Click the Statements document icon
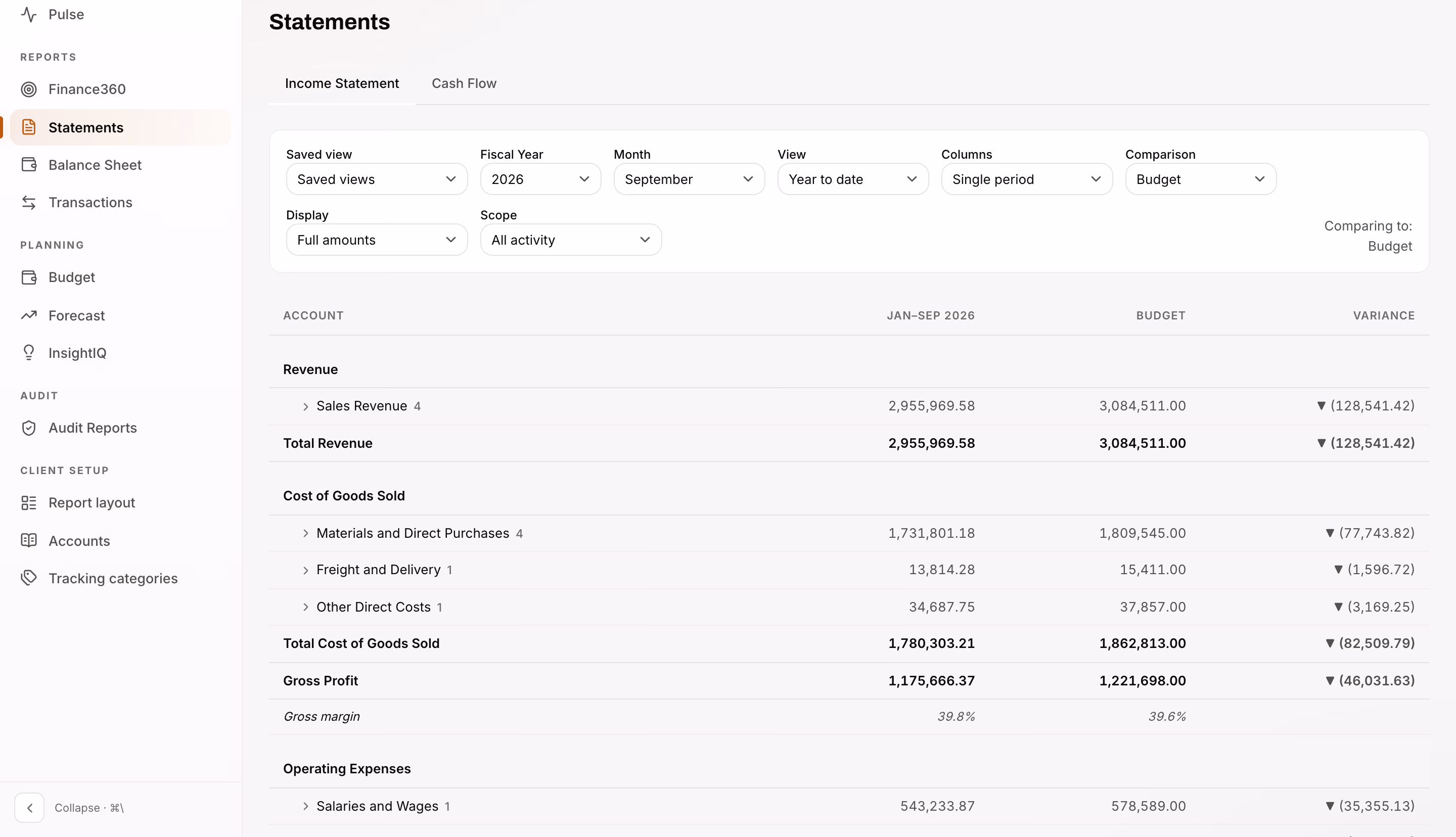Image resolution: width=1456 pixels, height=837 pixels. (x=29, y=127)
